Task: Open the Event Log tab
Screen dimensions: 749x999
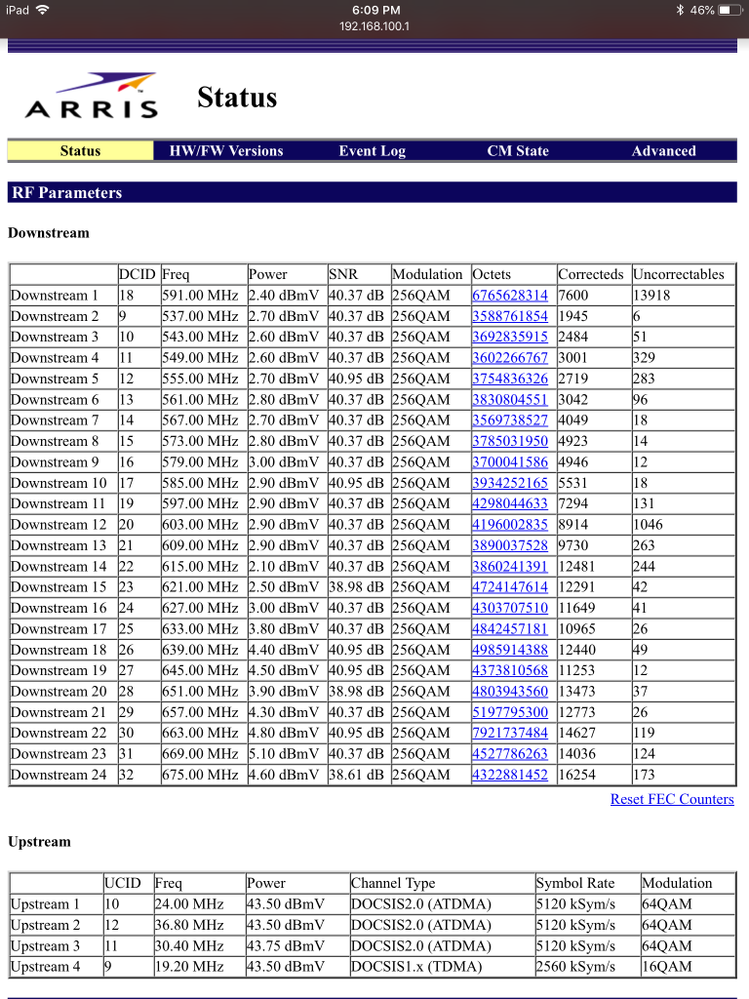Action: [372, 151]
